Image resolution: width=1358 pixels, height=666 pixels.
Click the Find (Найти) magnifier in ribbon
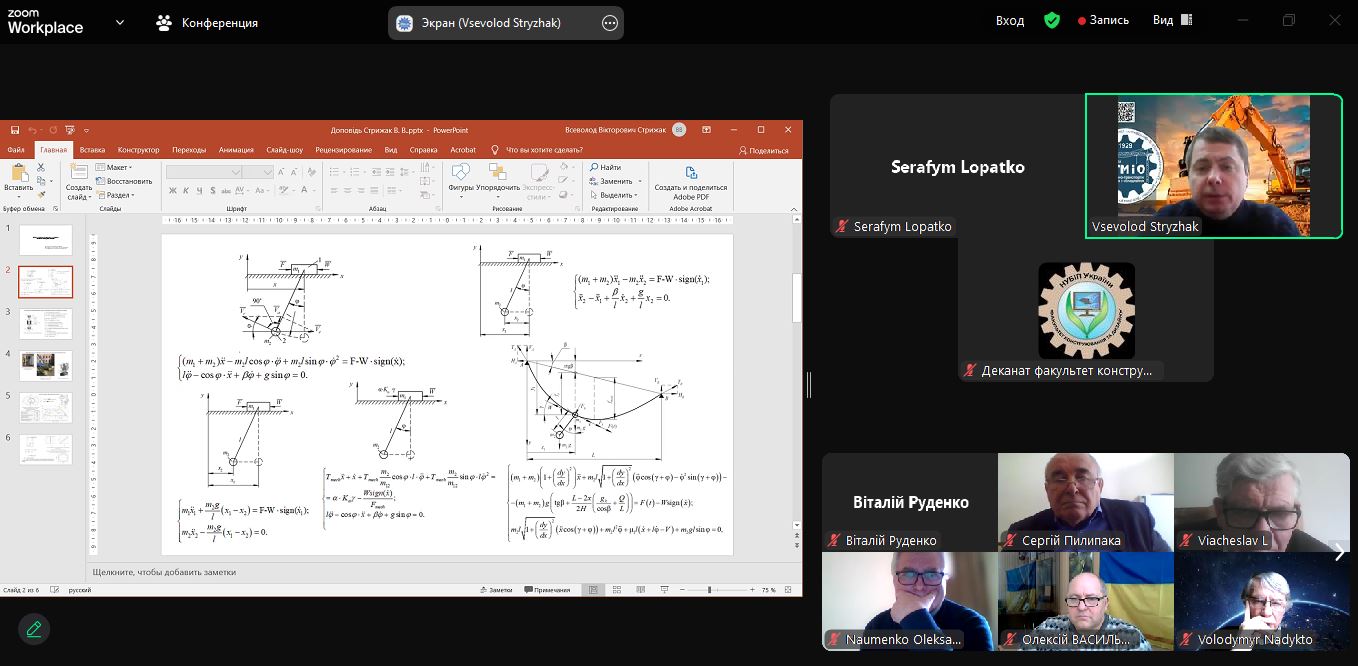(594, 167)
